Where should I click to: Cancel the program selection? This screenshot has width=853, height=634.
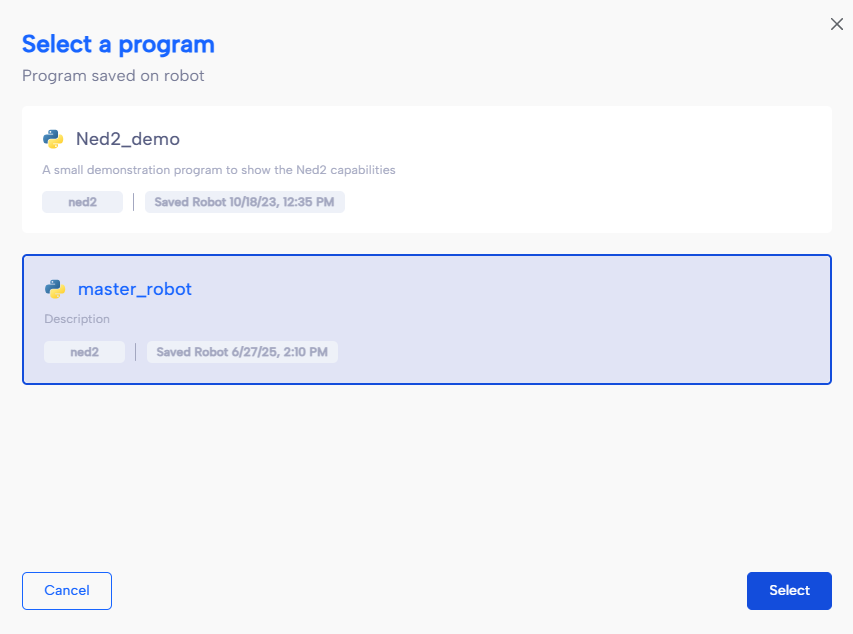coord(67,590)
